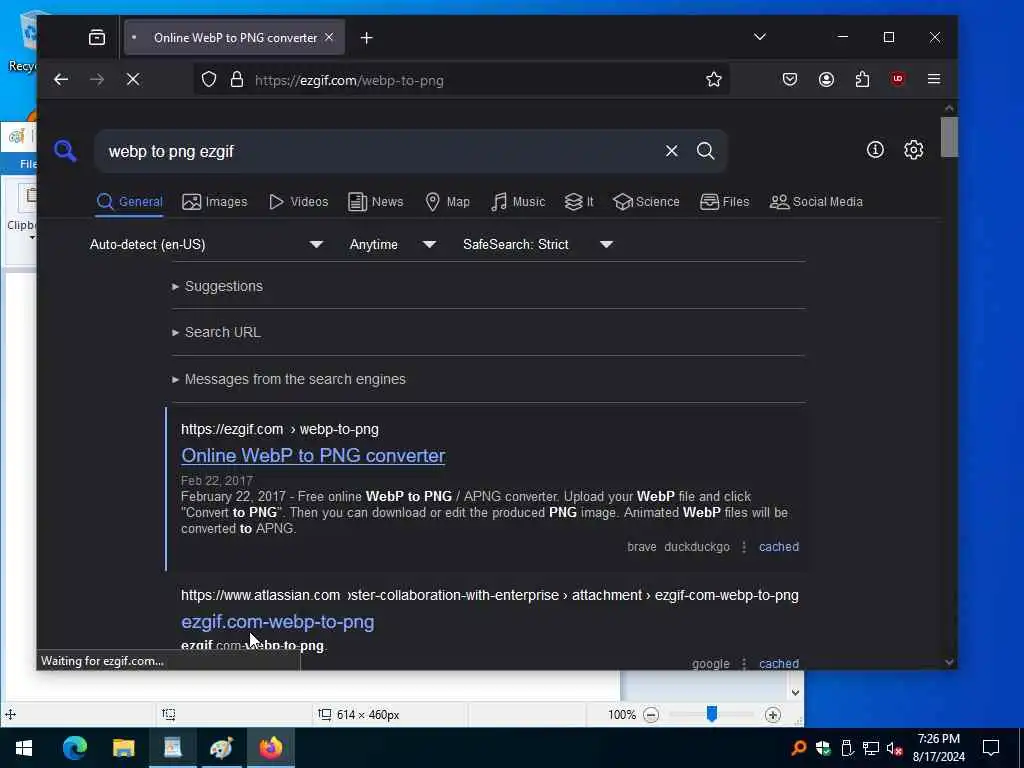Open cached version of ezgif result
Viewport: 1024px width, 768px height.
tap(778, 547)
